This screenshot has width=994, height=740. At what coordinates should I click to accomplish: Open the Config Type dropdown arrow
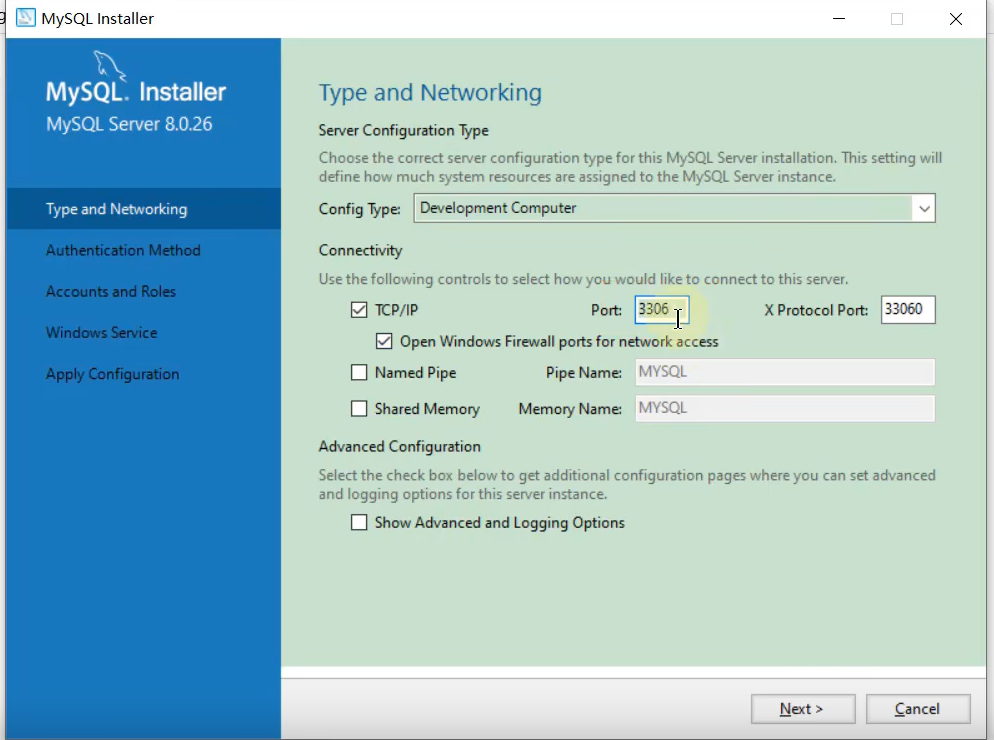[923, 208]
